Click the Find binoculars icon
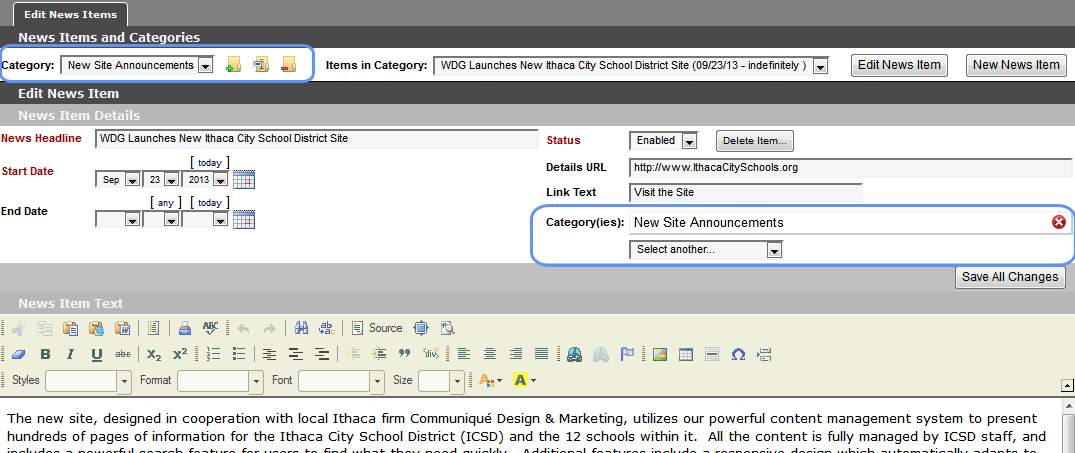This screenshot has width=1075, height=453. (x=301, y=328)
